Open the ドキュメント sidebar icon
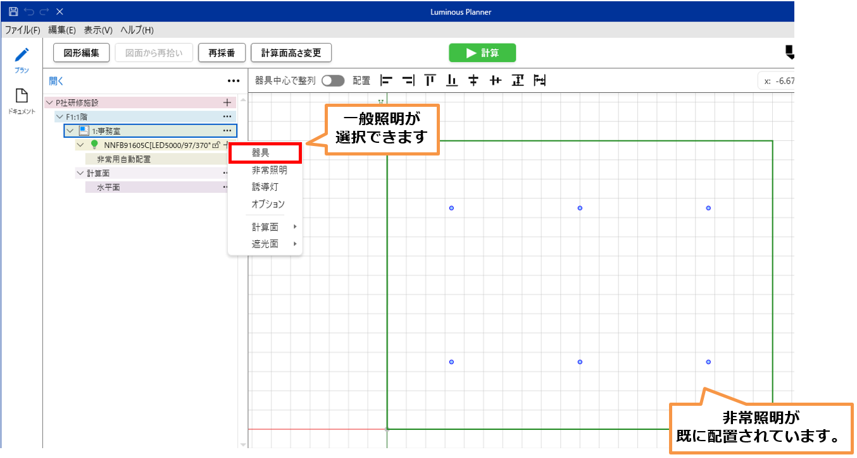This screenshot has height=458, width=857. 21,97
